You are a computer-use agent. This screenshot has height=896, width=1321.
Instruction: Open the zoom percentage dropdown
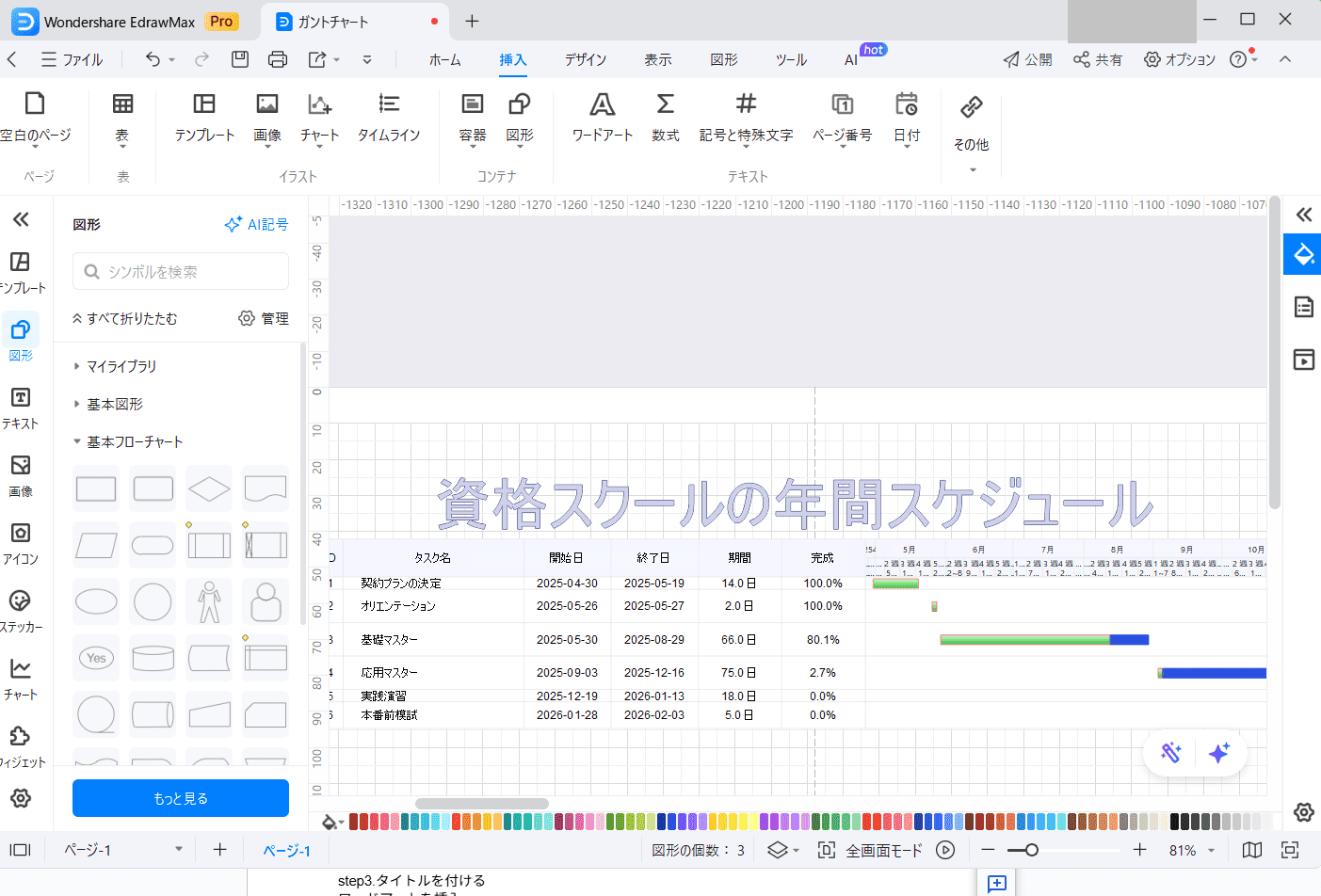[x=1211, y=850]
